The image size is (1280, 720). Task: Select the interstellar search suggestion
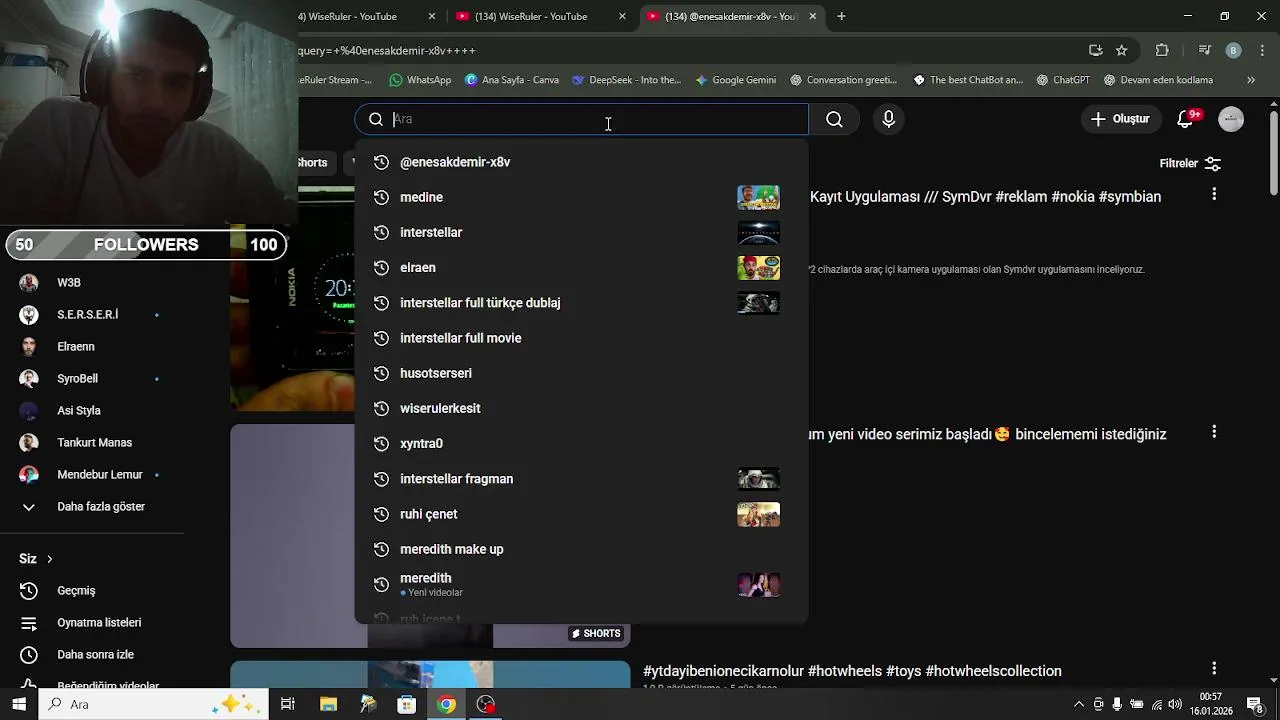click(581, 232)
